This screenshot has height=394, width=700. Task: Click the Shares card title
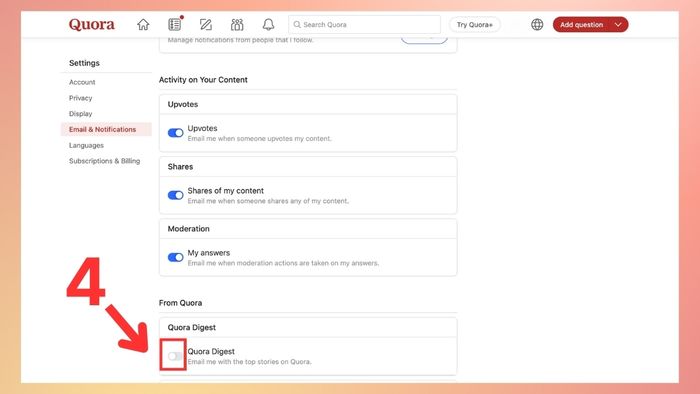pyautogui.click(x=180, y=166)
